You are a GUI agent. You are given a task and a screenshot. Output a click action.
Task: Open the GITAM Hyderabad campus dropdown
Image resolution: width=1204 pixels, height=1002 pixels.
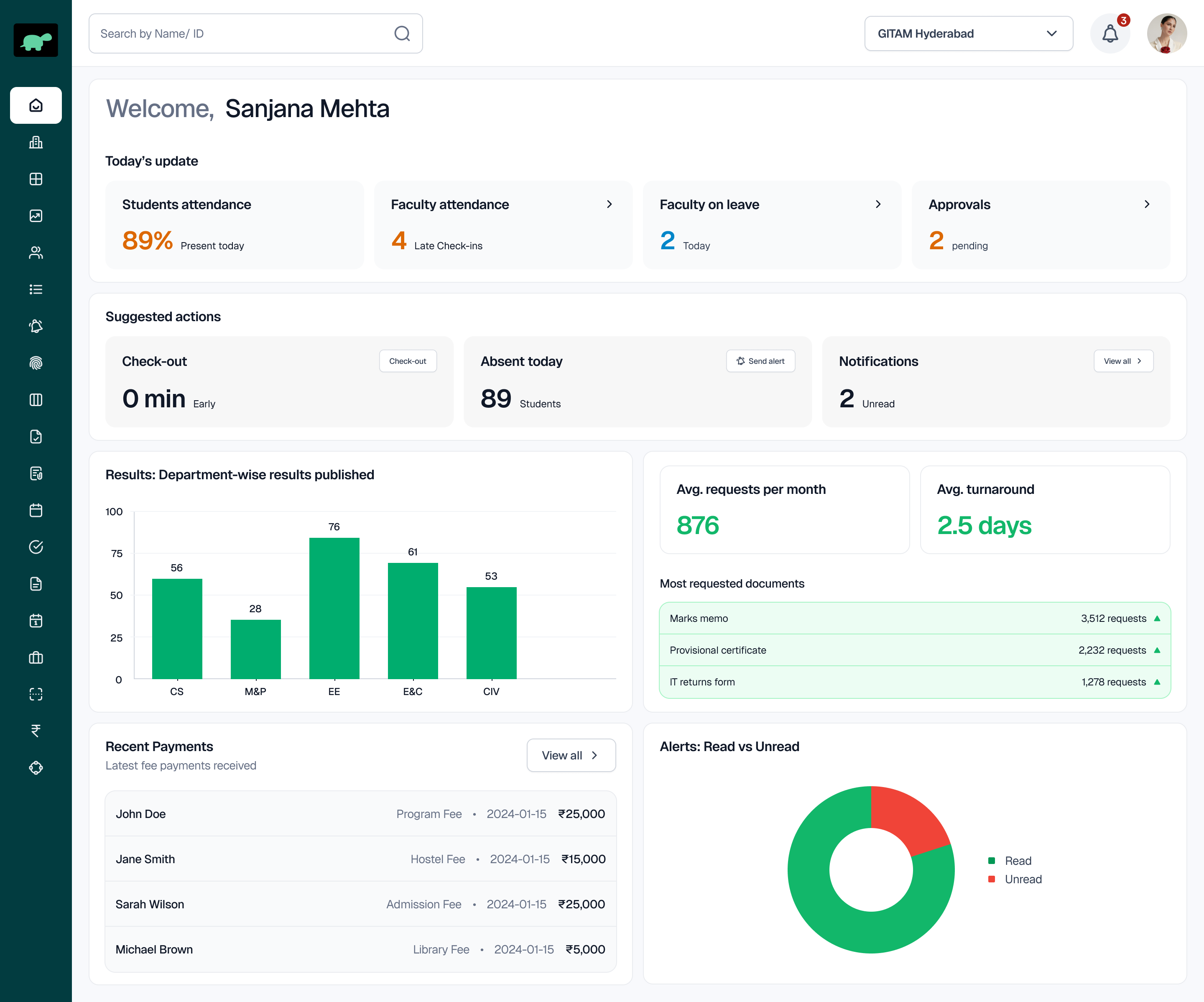coord(968,33)
